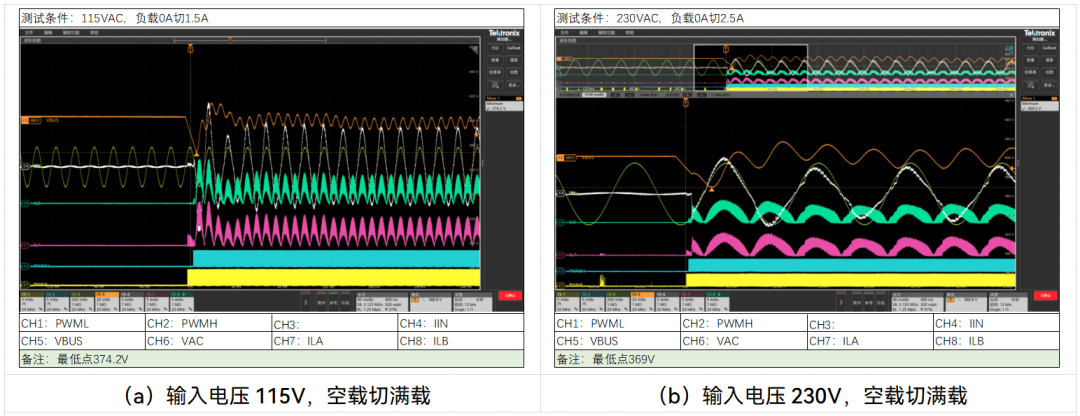Click the channel 3 add button in 115VAC scope
The height and width of the screenshot is (416, 1080).
point(305,300)
